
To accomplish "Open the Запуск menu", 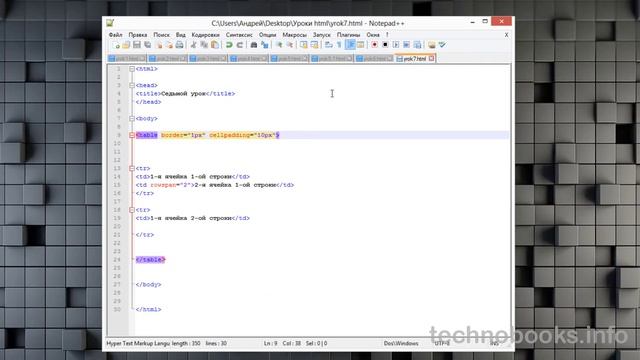I will pos(322,35).
